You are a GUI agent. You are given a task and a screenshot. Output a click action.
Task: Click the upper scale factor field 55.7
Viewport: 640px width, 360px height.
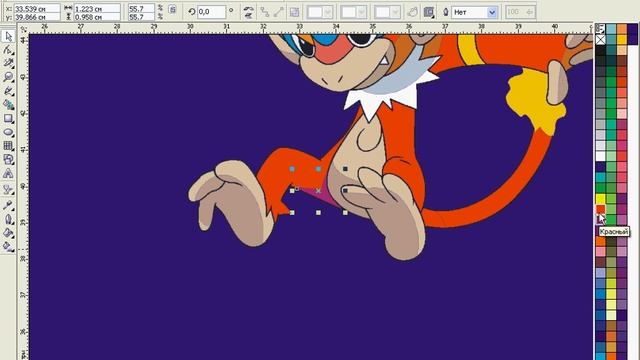click(x=141, y=9)
